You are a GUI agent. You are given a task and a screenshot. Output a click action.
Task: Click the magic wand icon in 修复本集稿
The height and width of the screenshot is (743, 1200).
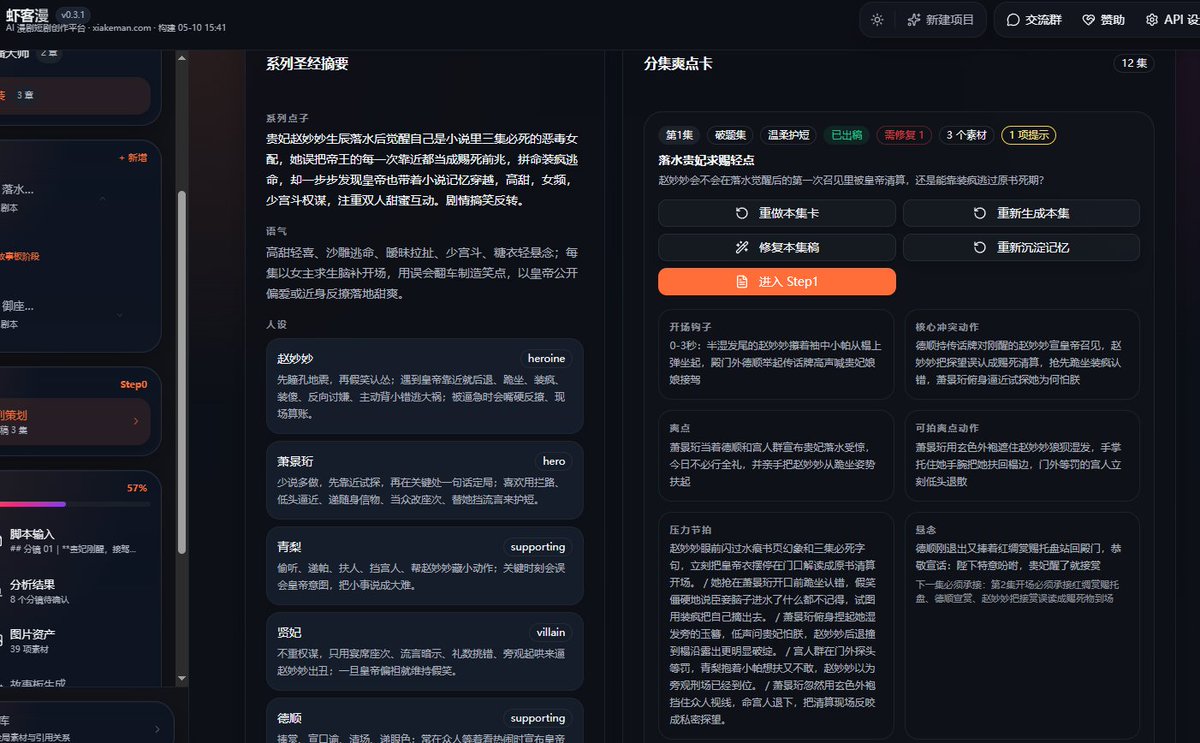coord(742,247)
